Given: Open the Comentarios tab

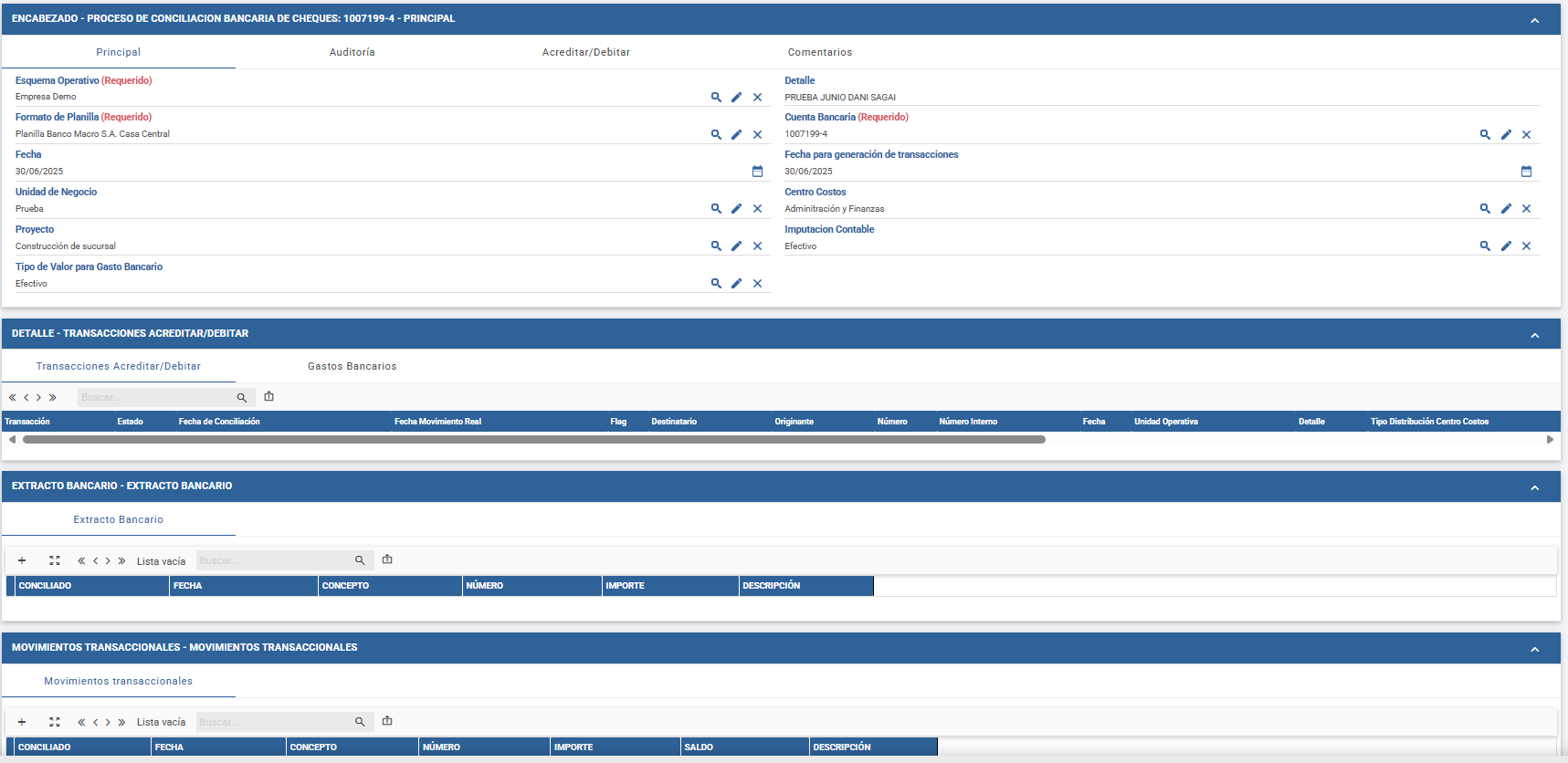Looking at the screenshot, I should (820, 52).
